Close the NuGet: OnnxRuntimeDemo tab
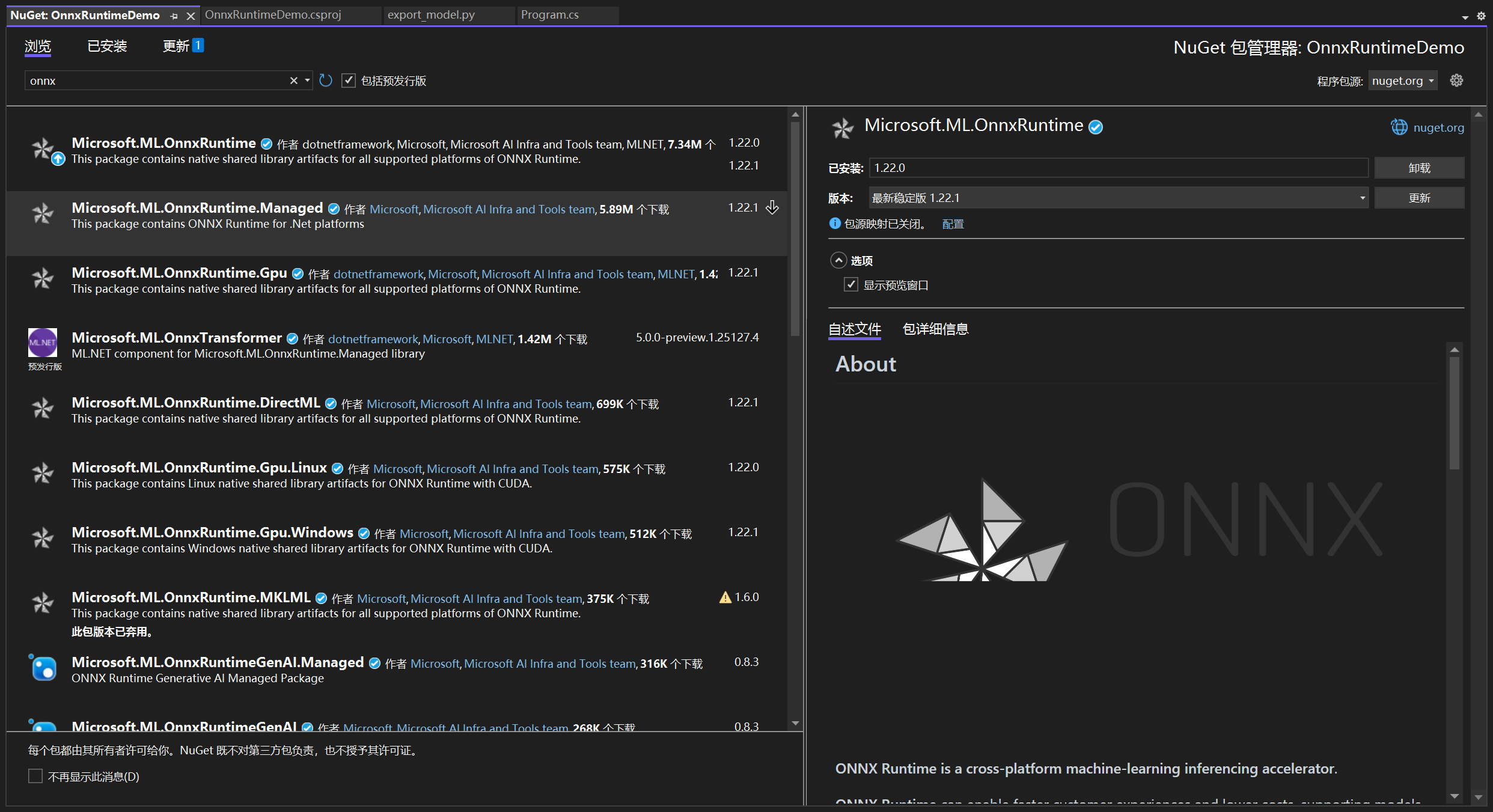 tap(191, 16)
